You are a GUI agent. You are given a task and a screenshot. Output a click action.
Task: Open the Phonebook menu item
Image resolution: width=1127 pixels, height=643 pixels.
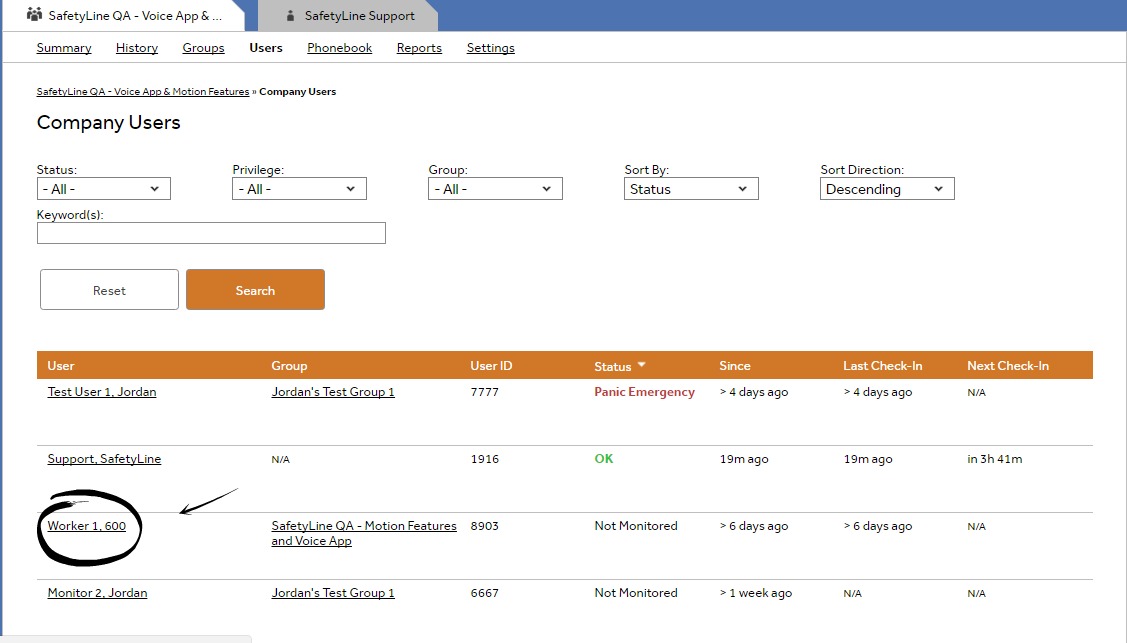tap(339, 48)
